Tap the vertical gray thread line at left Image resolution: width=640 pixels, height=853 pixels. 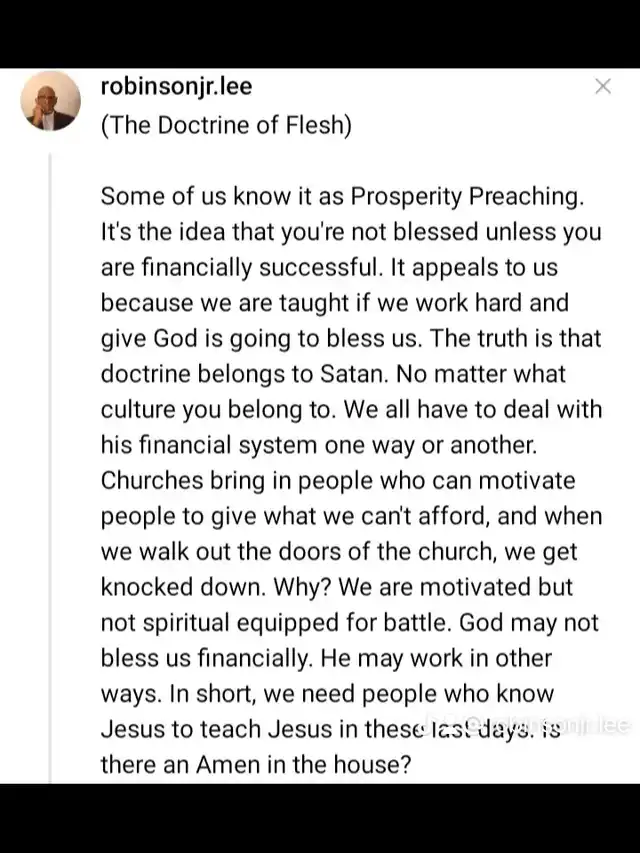[x=50, y=468]
